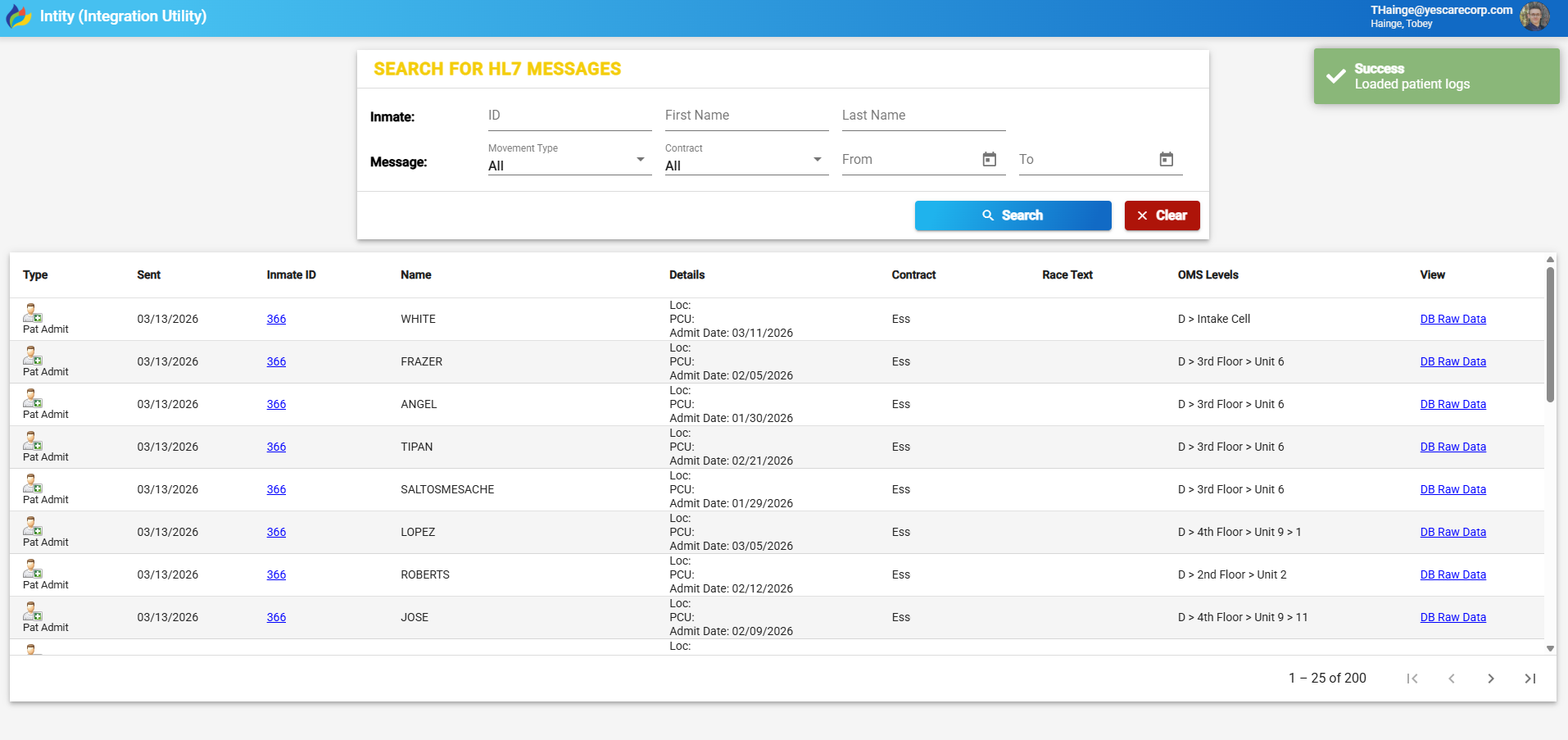
Task: Clear the search form
Action: [x=1162, y=216]
